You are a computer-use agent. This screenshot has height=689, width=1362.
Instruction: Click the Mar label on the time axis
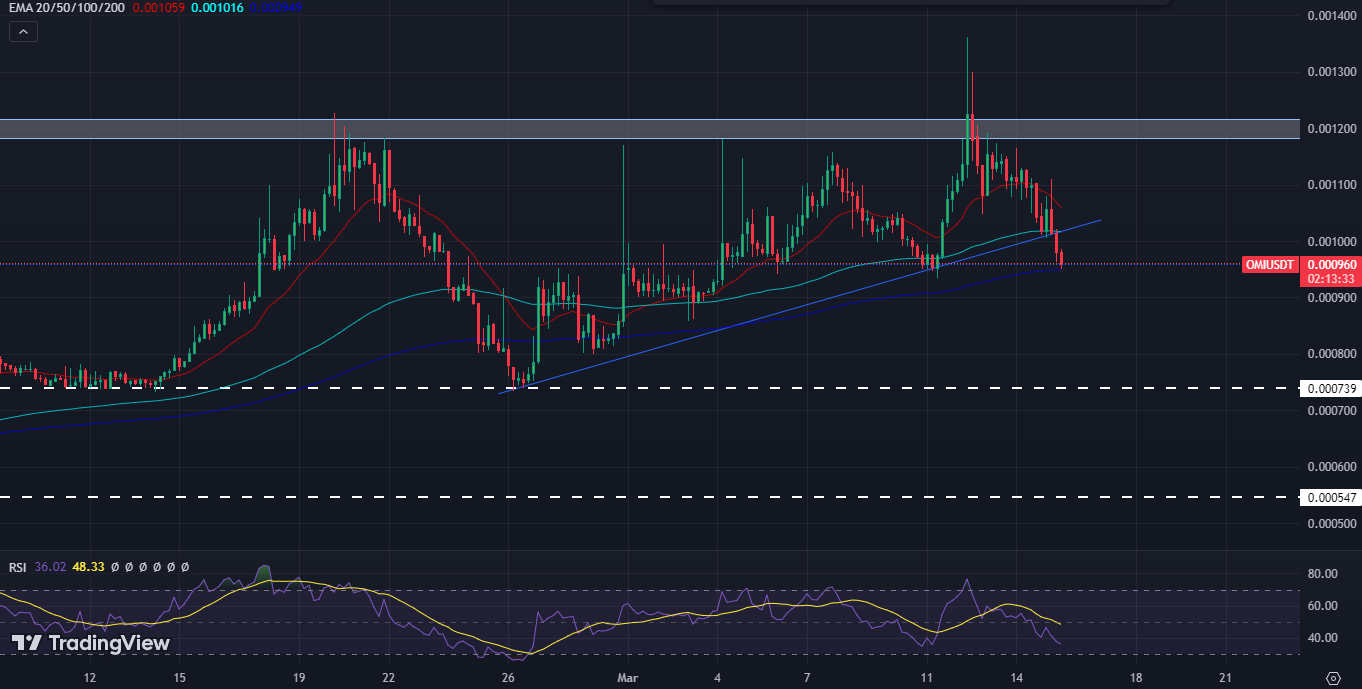[x=629, y=677]
